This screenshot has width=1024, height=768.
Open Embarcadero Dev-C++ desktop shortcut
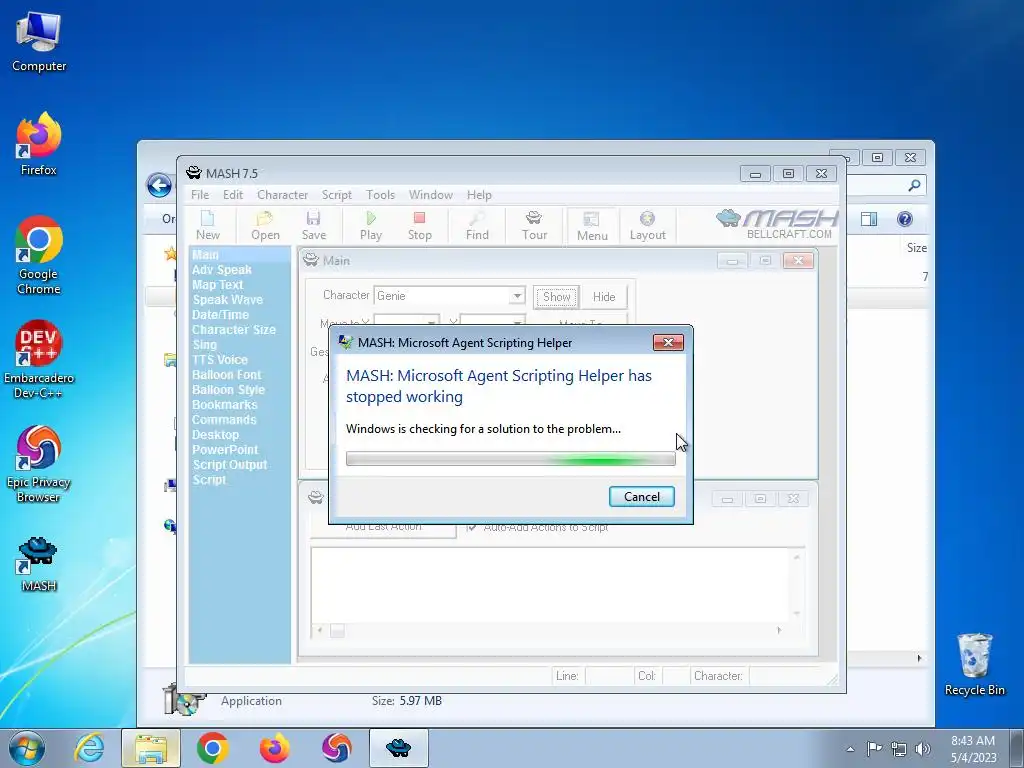(x=39, y=359)
